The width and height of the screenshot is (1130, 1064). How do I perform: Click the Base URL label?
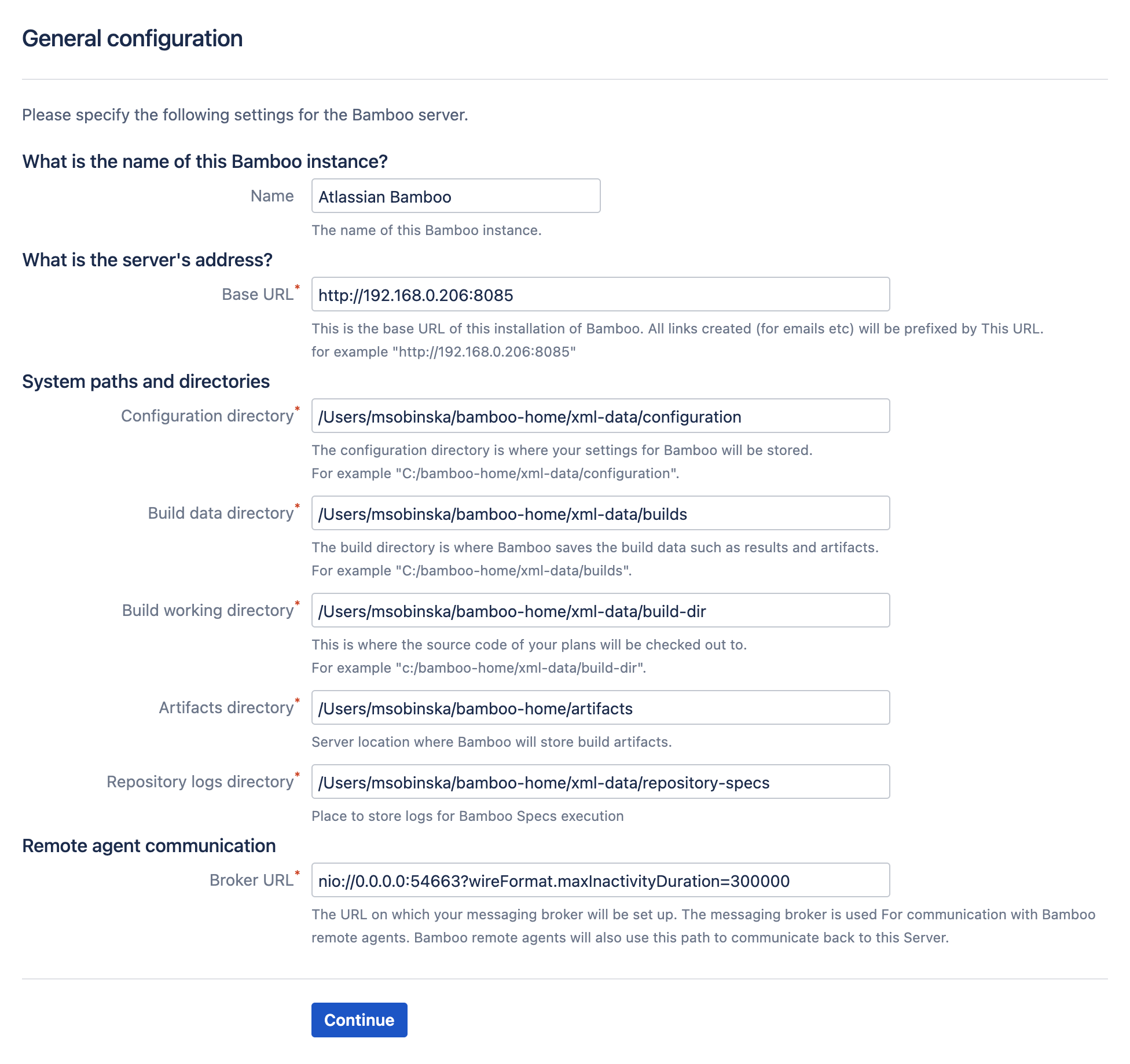tap(258, 295)
